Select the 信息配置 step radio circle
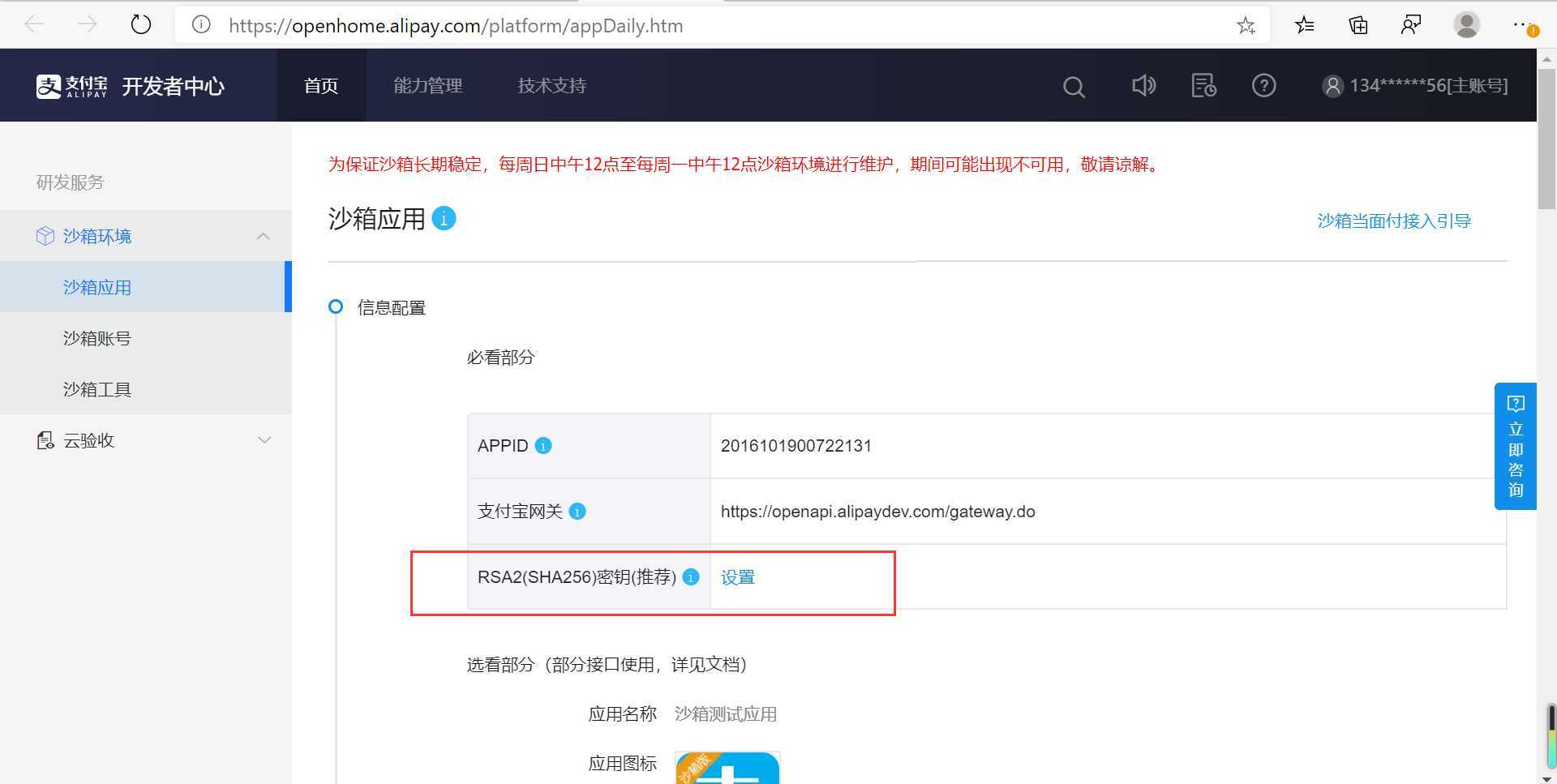The height and width of the screenshot is (784, 1557). click(x=336, y=306)
